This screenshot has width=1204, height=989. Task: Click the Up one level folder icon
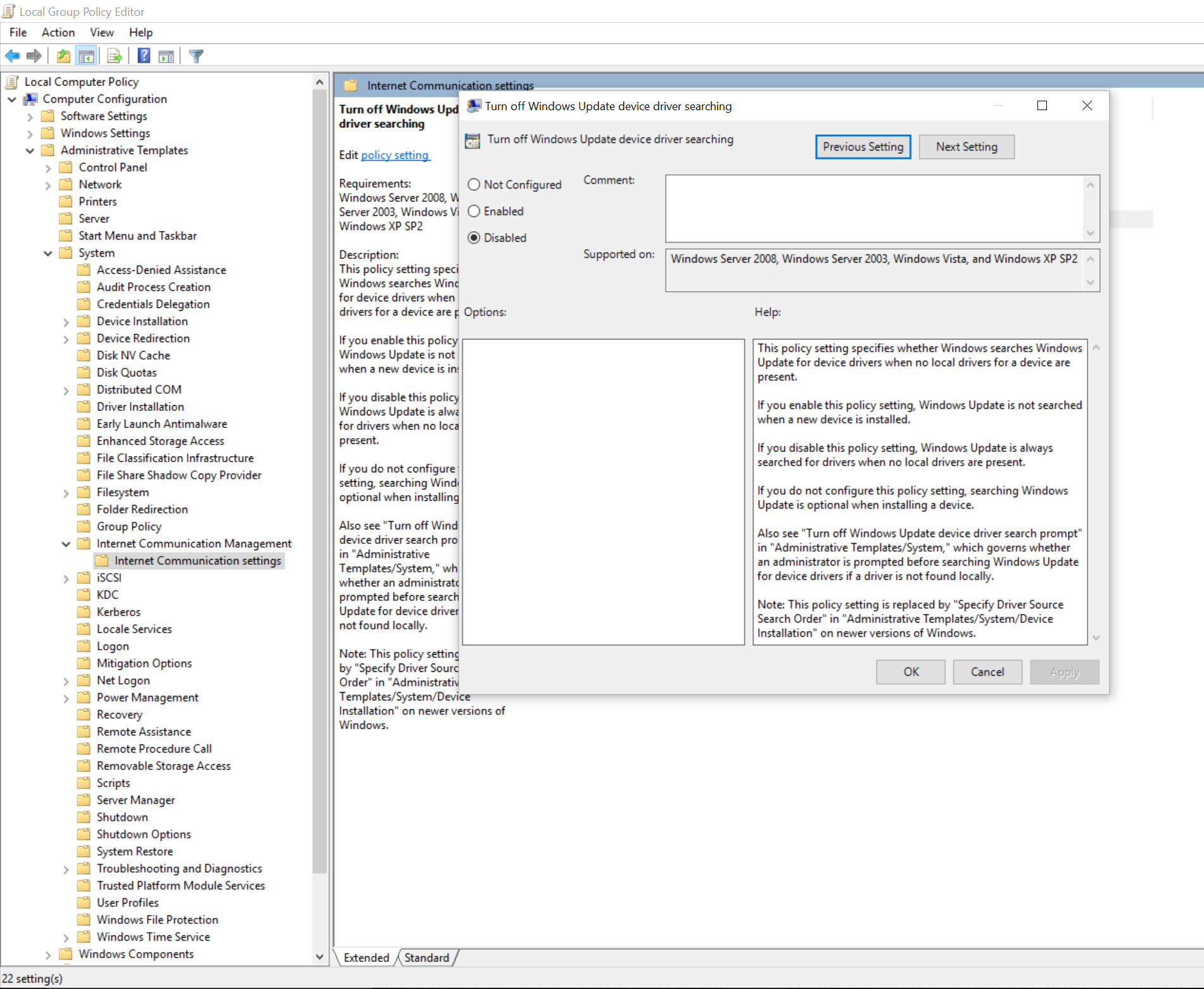click(63, 56)
